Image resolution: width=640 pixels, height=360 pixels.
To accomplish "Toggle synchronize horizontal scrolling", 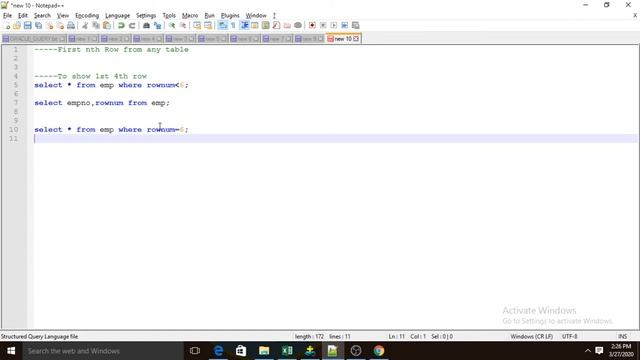I will point(208,25).
